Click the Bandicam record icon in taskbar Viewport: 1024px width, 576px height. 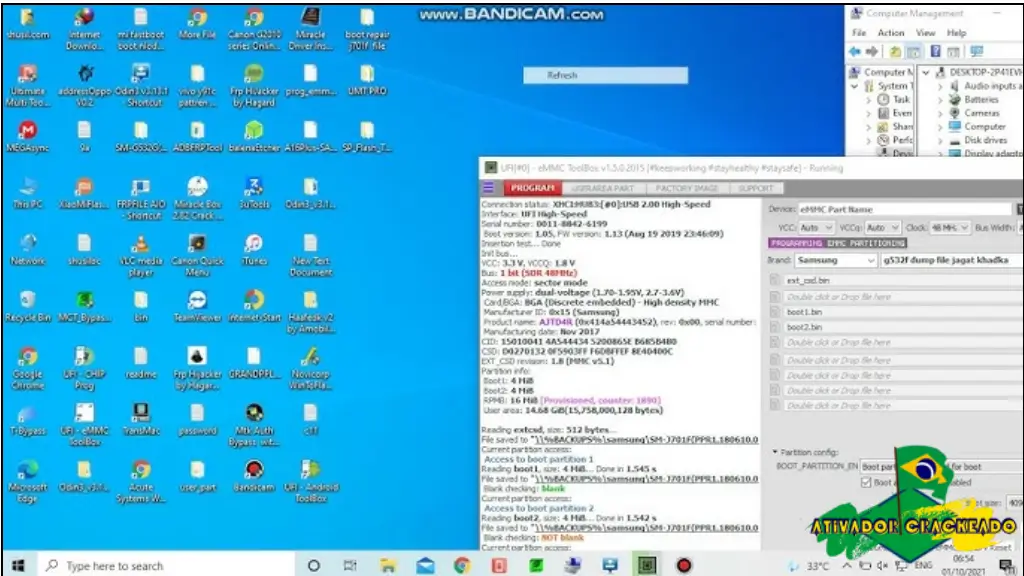click(684, 565)
